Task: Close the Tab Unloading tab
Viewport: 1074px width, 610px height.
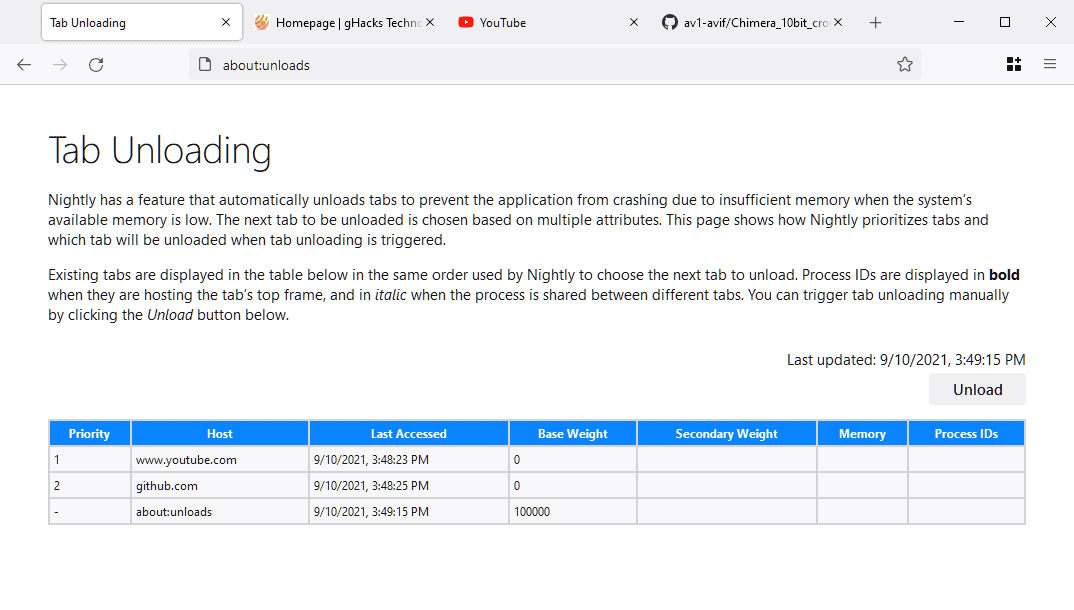Action: tap(226, 23)
